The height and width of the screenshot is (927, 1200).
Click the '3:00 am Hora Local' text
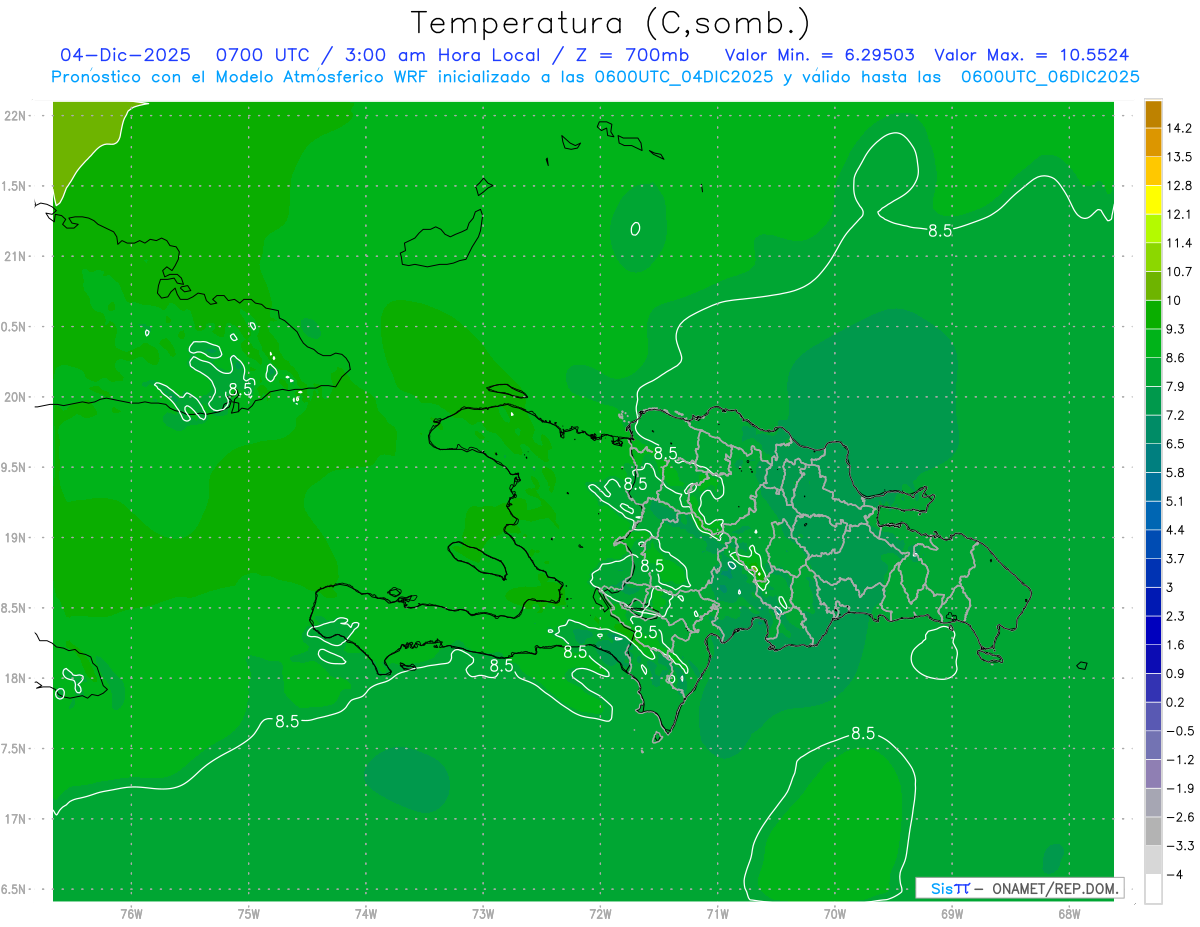coord(441,55)
